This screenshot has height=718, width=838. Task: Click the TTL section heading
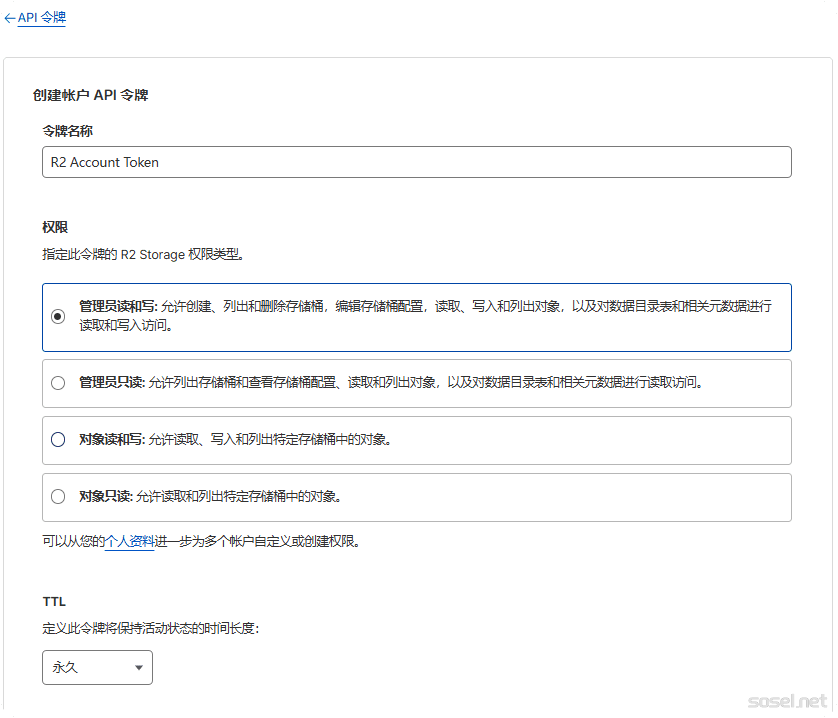tap(54, 602)
